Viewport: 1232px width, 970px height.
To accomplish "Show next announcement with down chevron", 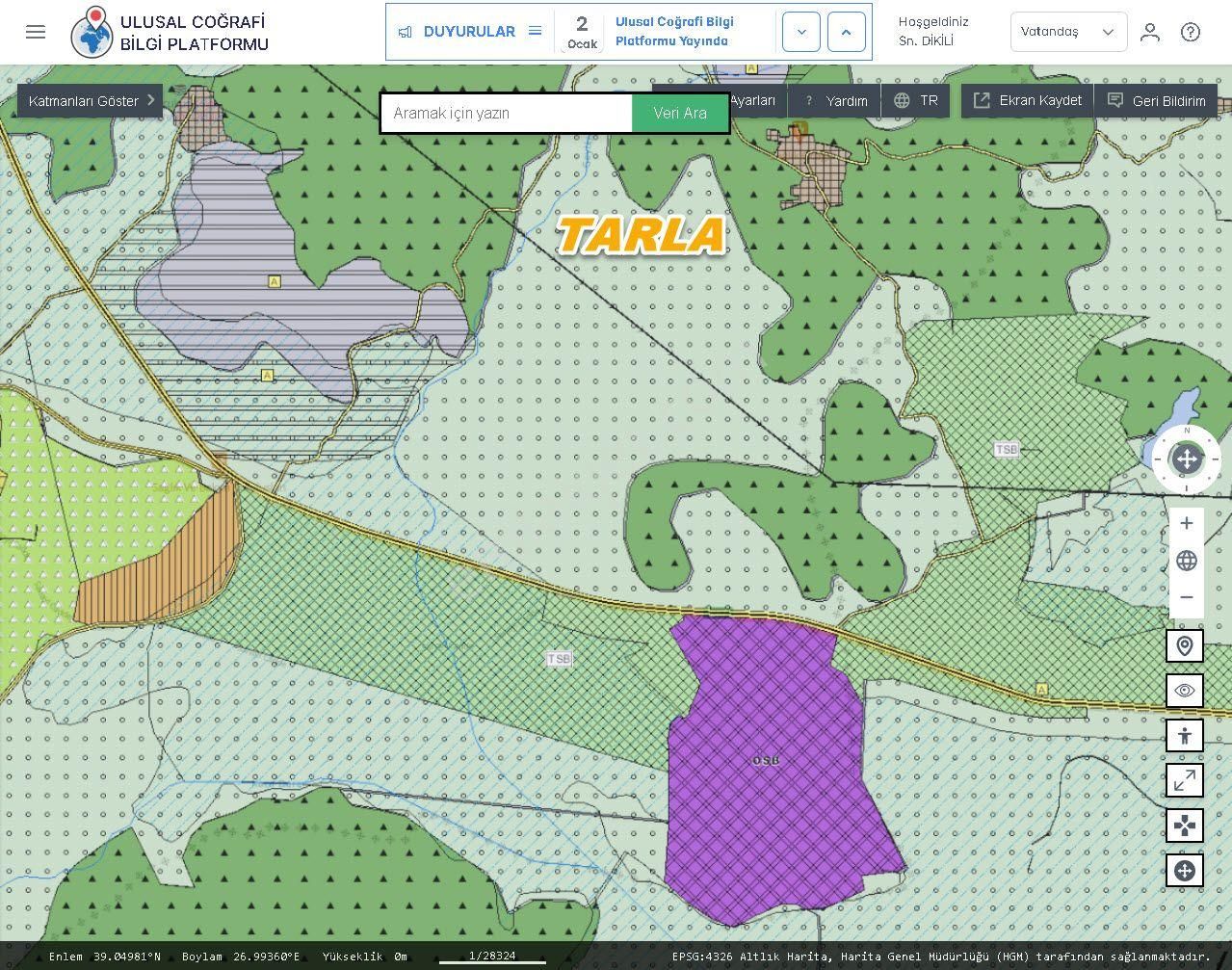I will pyautogui.click(x=801, y=32).
